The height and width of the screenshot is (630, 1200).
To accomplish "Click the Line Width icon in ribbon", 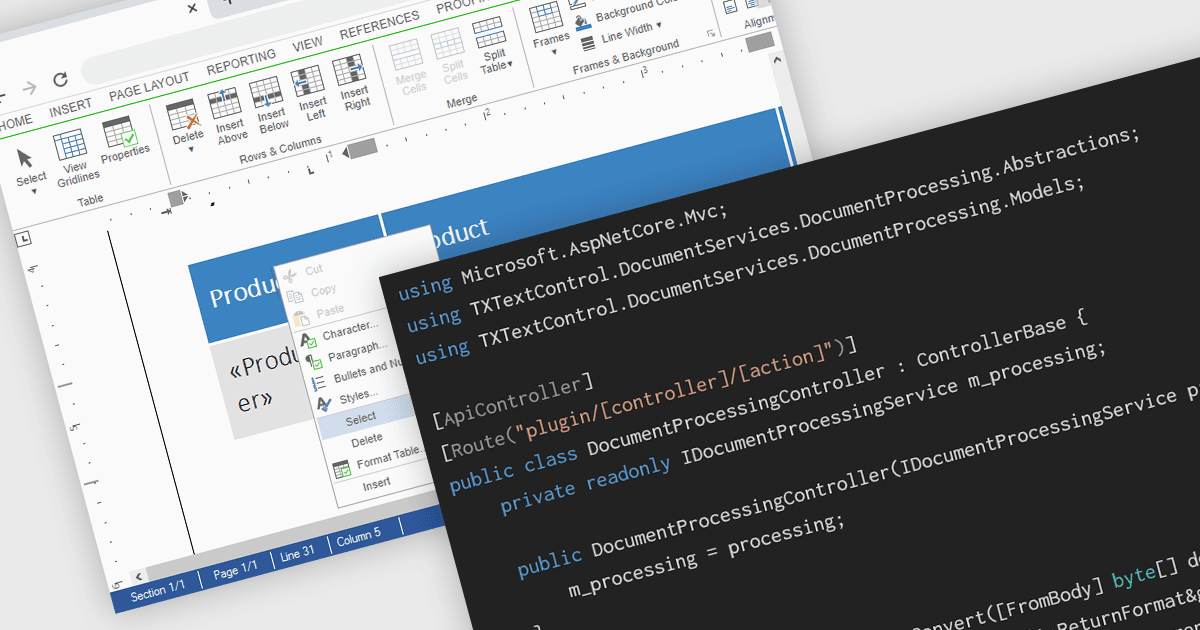I will pos(588,42).
